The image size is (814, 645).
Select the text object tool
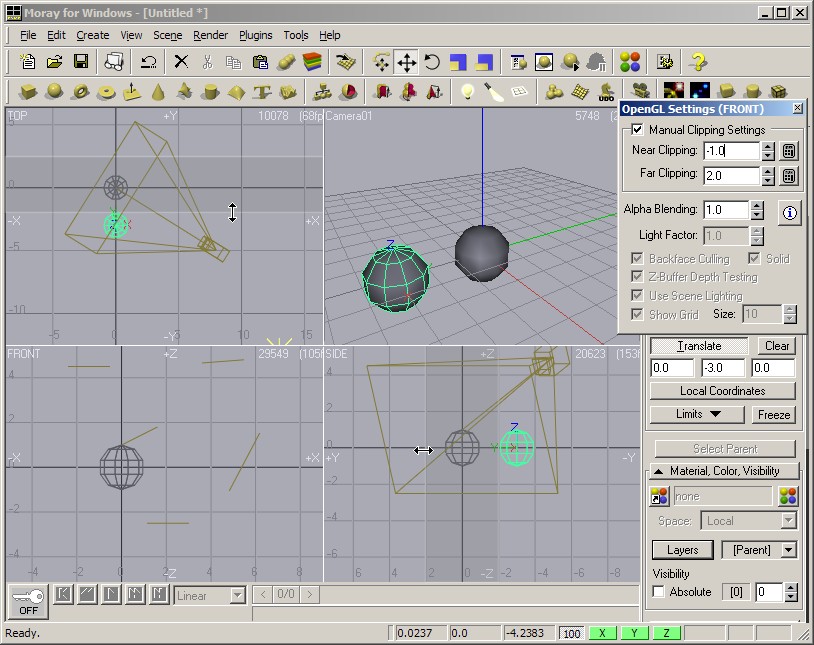[262, 92]
